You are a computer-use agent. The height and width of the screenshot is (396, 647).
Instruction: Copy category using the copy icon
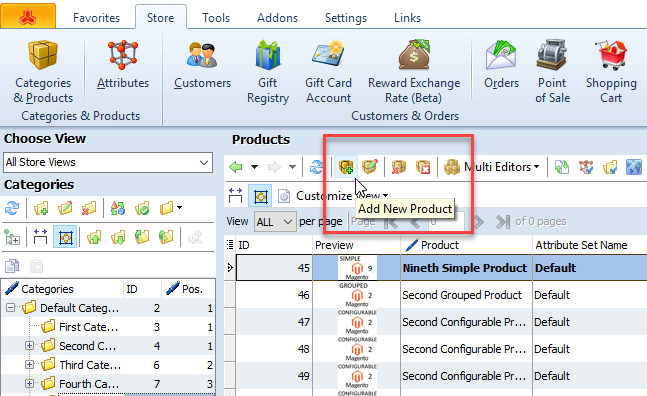(12, 266)
